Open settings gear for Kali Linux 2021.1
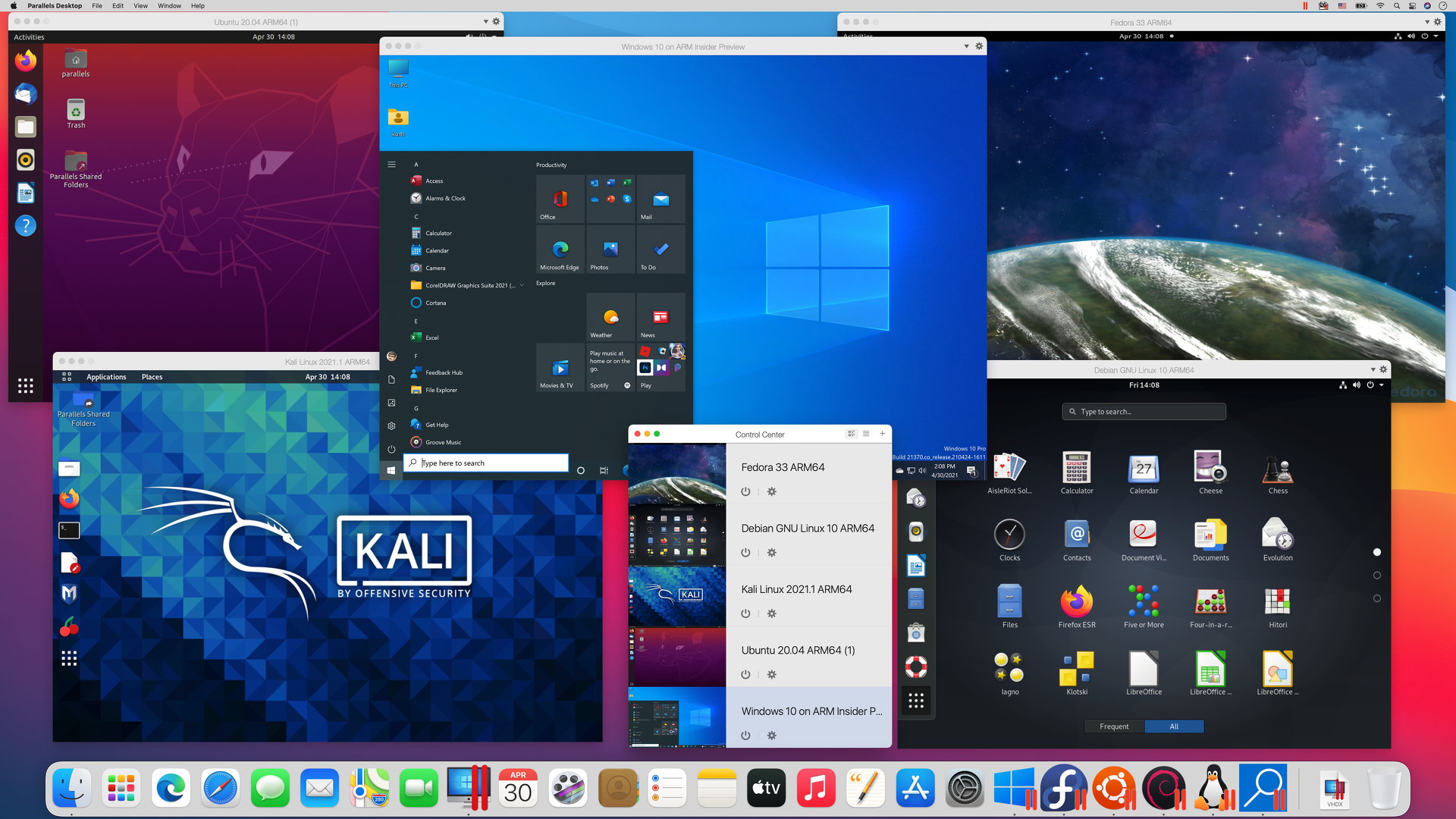 (x=771, y=613)
